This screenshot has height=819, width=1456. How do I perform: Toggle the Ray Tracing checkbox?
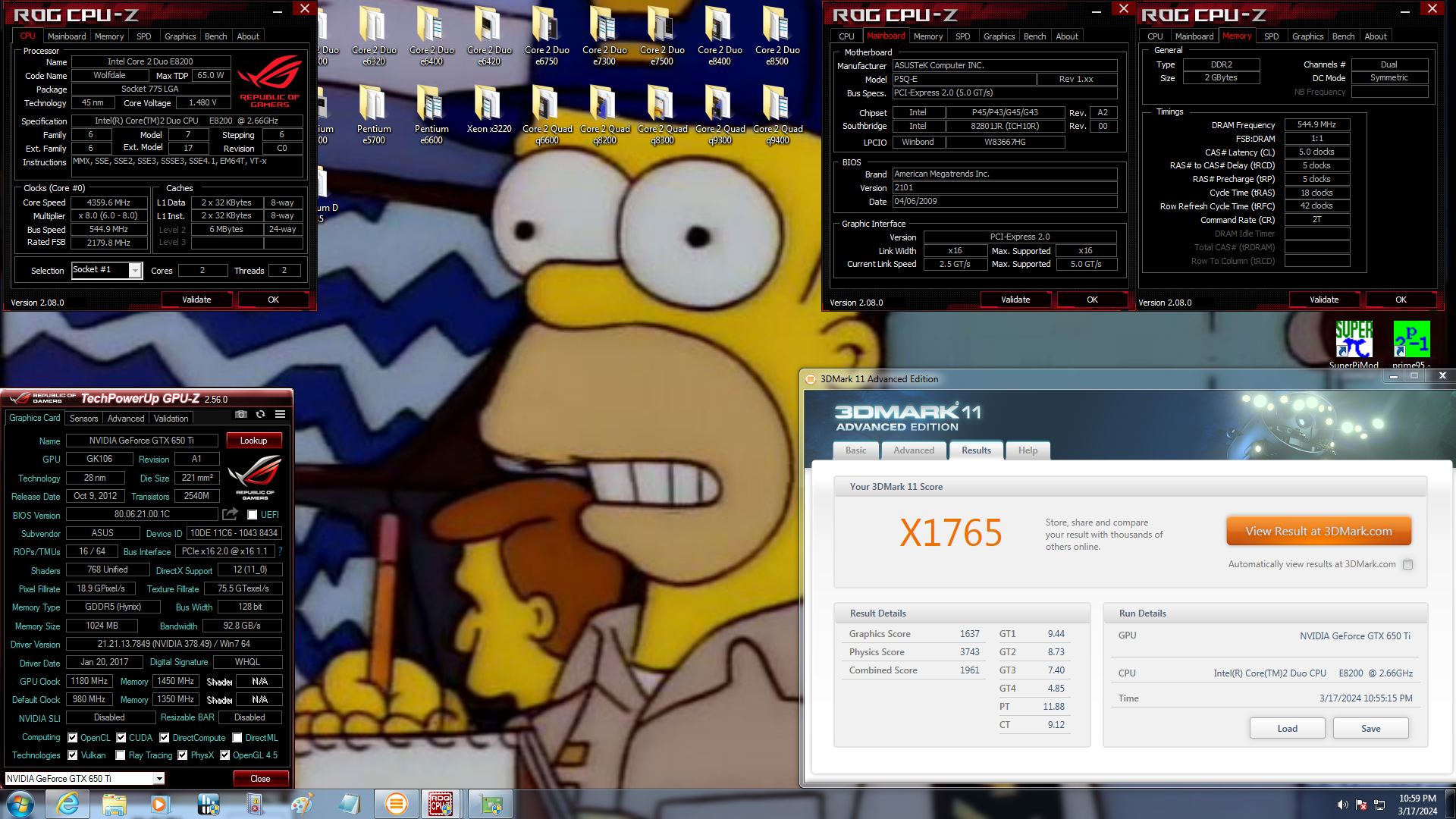(x=121, y=755)
